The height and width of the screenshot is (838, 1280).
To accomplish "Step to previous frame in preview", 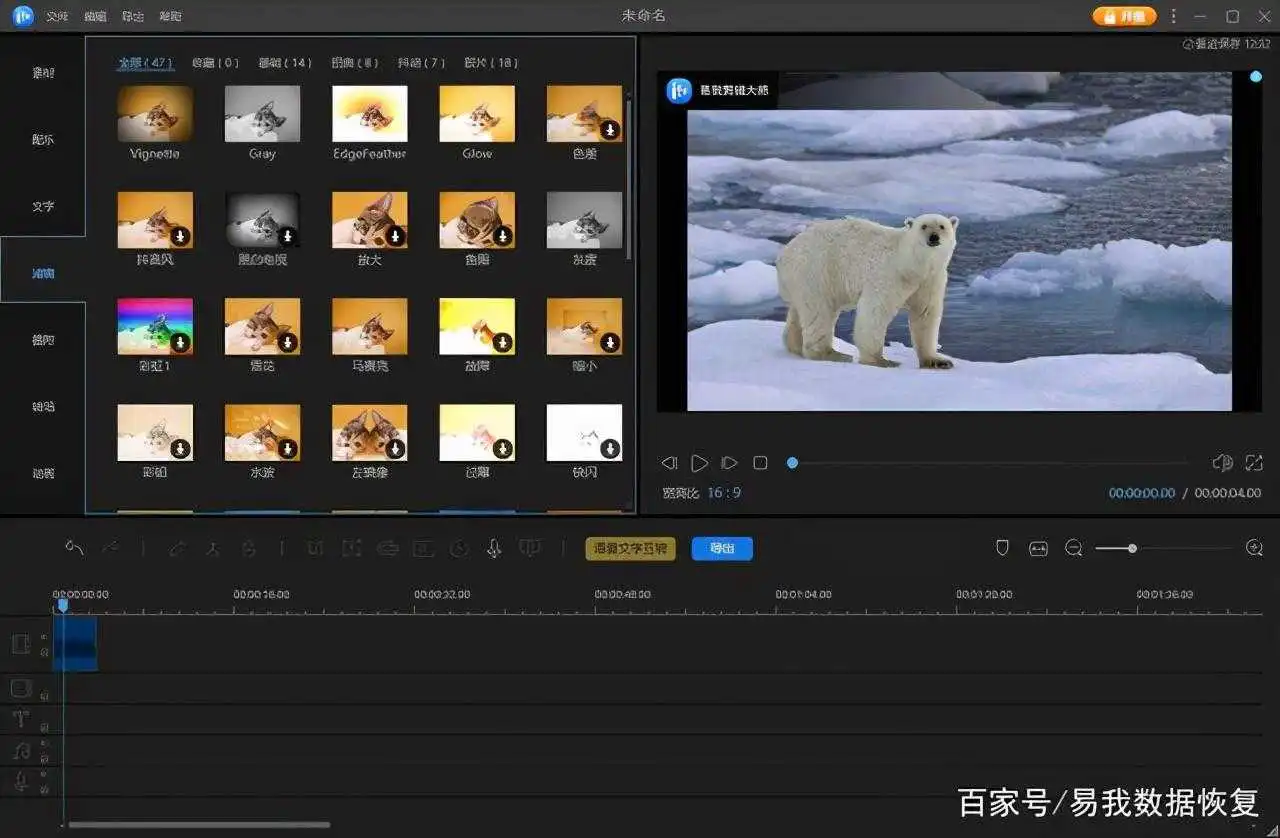I will click(669, 463).
